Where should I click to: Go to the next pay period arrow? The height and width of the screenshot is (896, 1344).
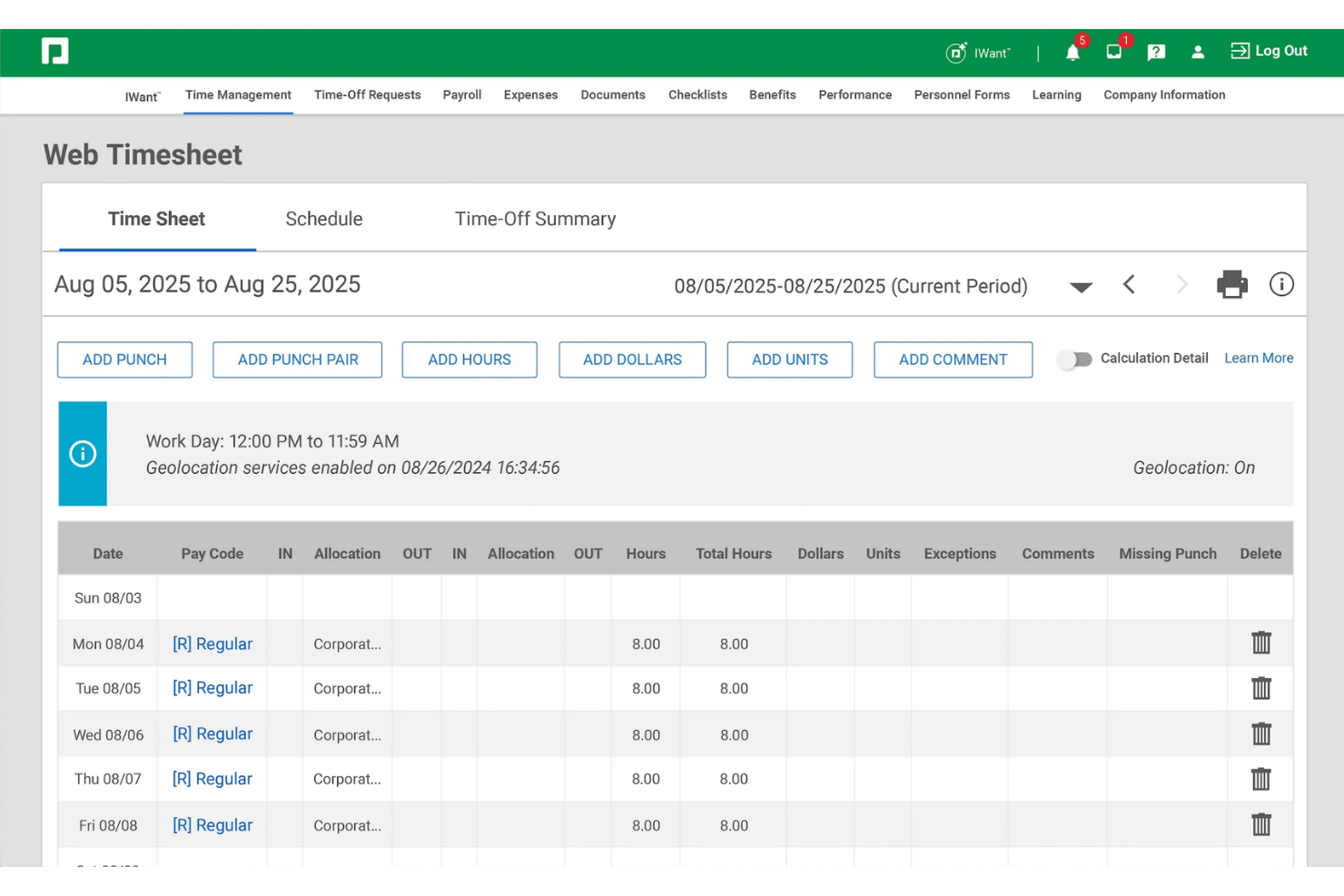1181,285
